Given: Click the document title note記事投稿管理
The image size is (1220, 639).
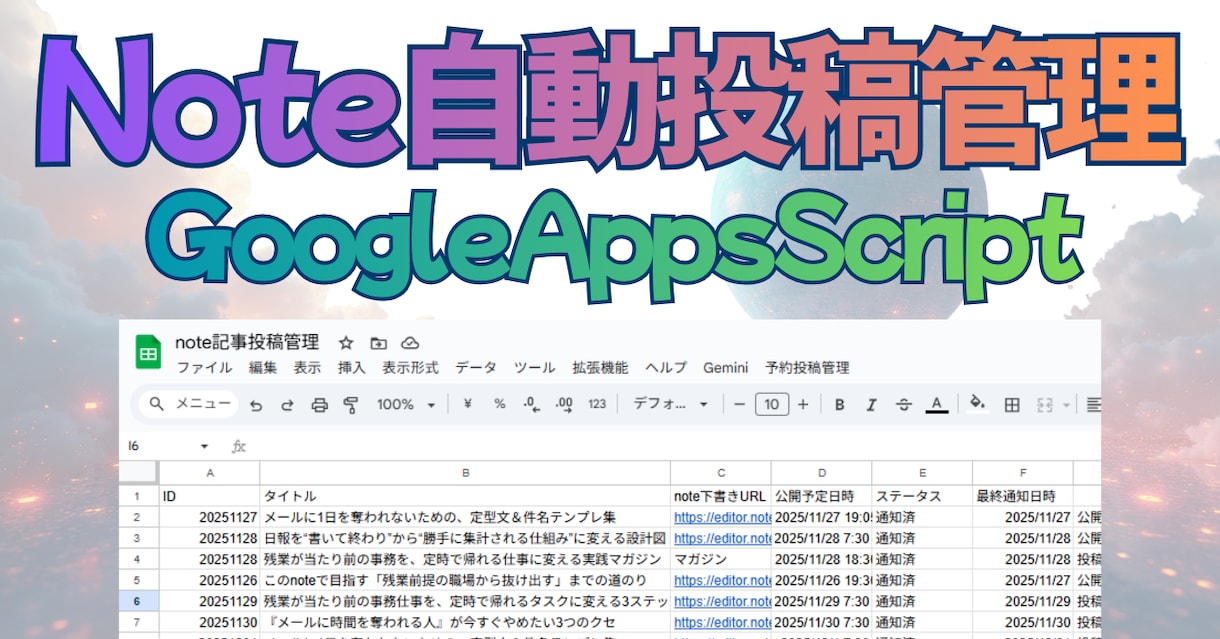Looking at the screenshot, I should pos(249,343).
